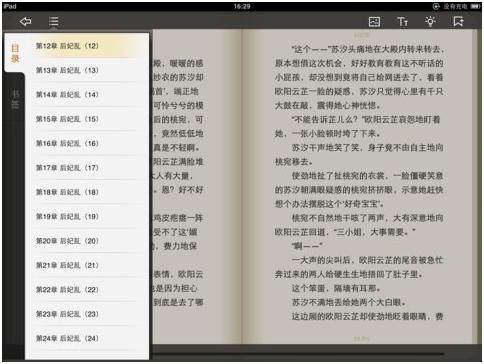484x364 pixels.
Task: Select chapter 第15章 后妃乱 (15)
Action: coord(87,119)
